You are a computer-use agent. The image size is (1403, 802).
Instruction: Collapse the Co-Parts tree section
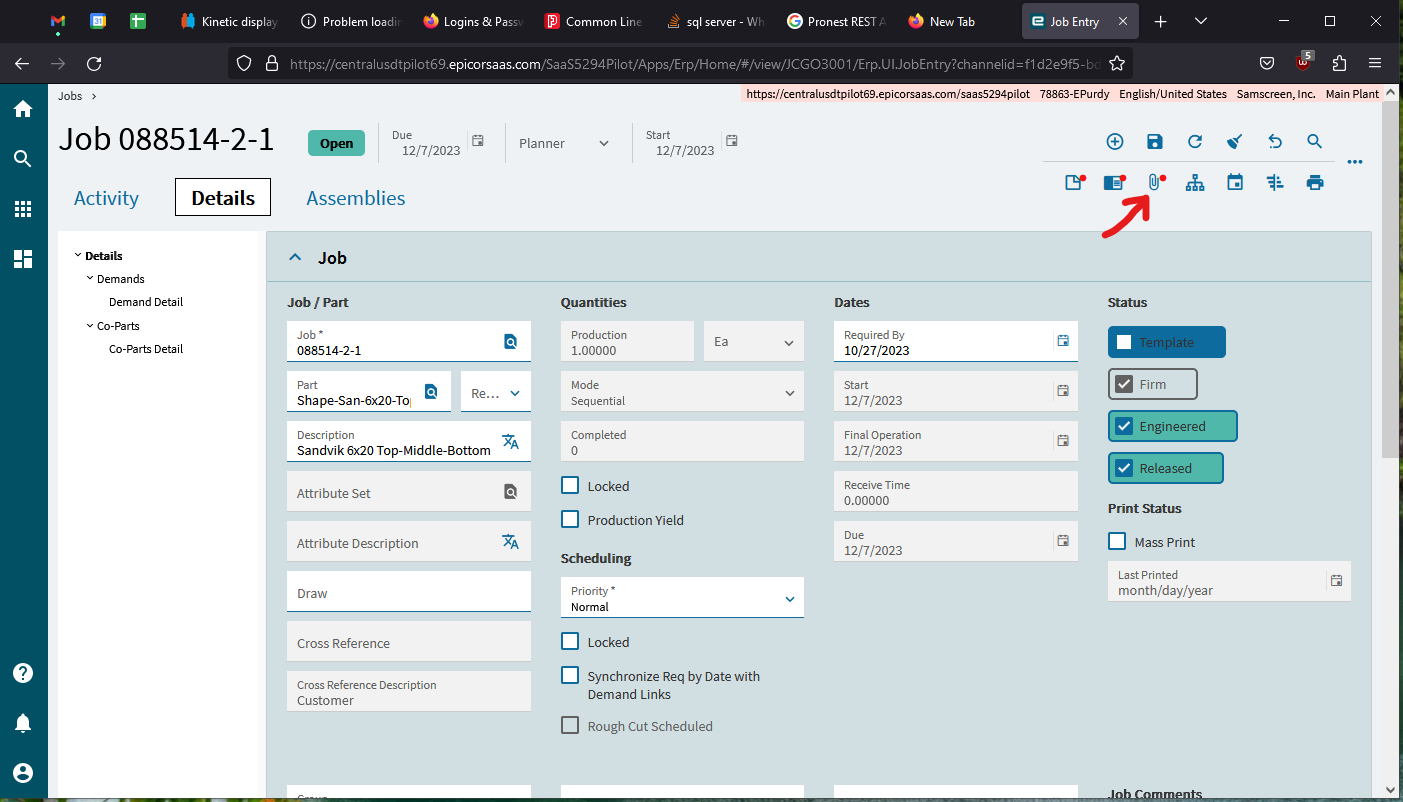click(89, 325)
